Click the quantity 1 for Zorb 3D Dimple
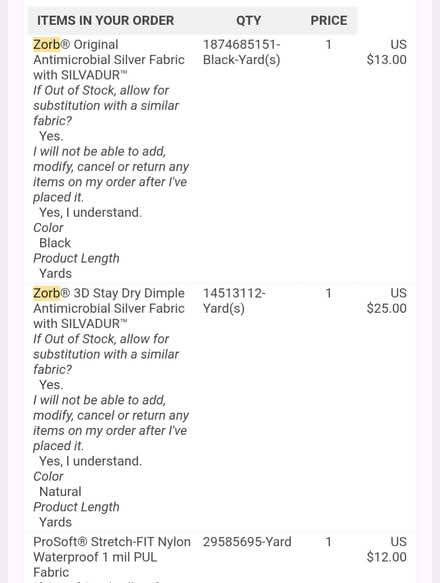440x583 pixels. (328, 293)
